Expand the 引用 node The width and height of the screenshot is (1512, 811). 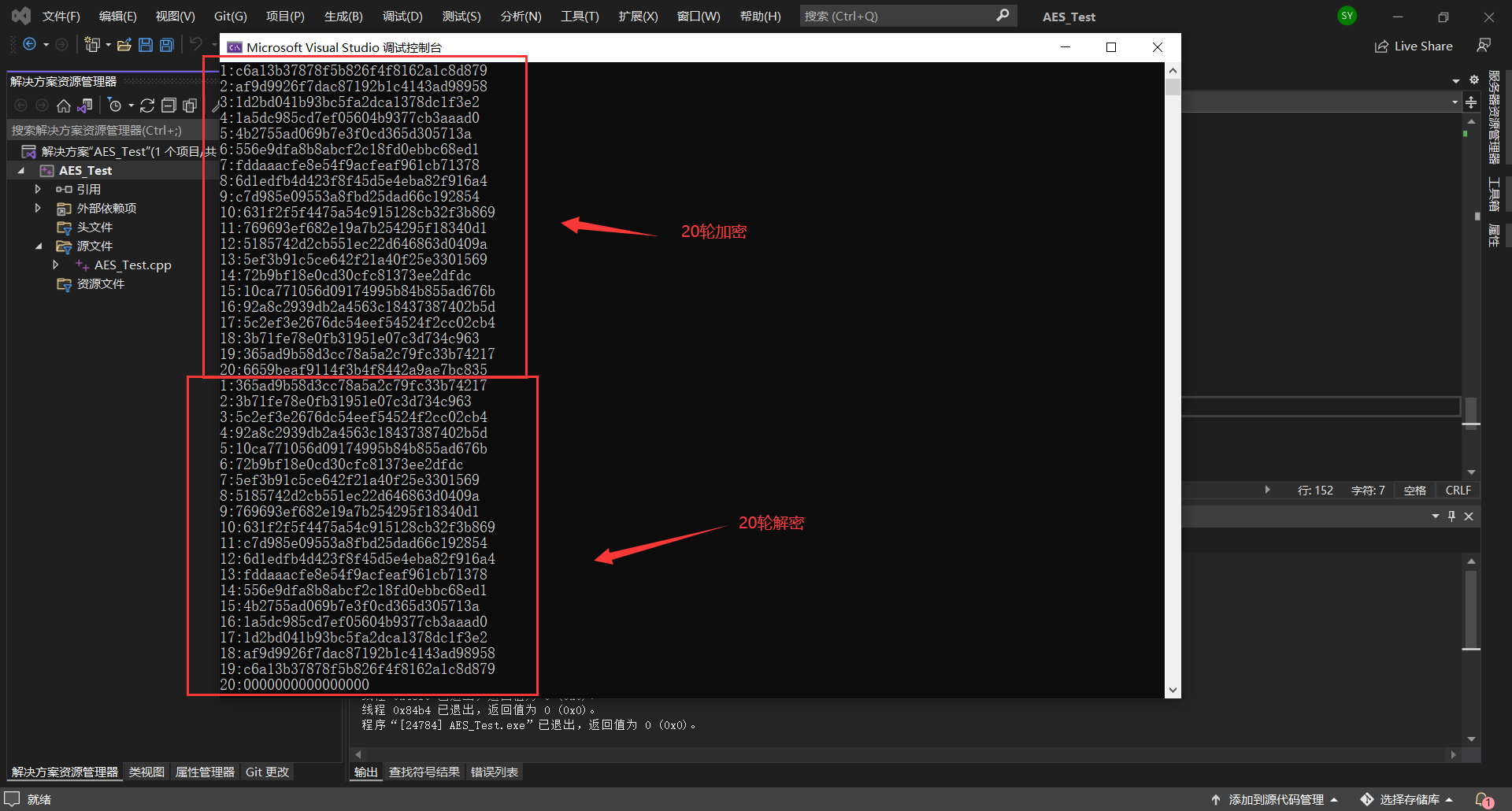point(38,189)
